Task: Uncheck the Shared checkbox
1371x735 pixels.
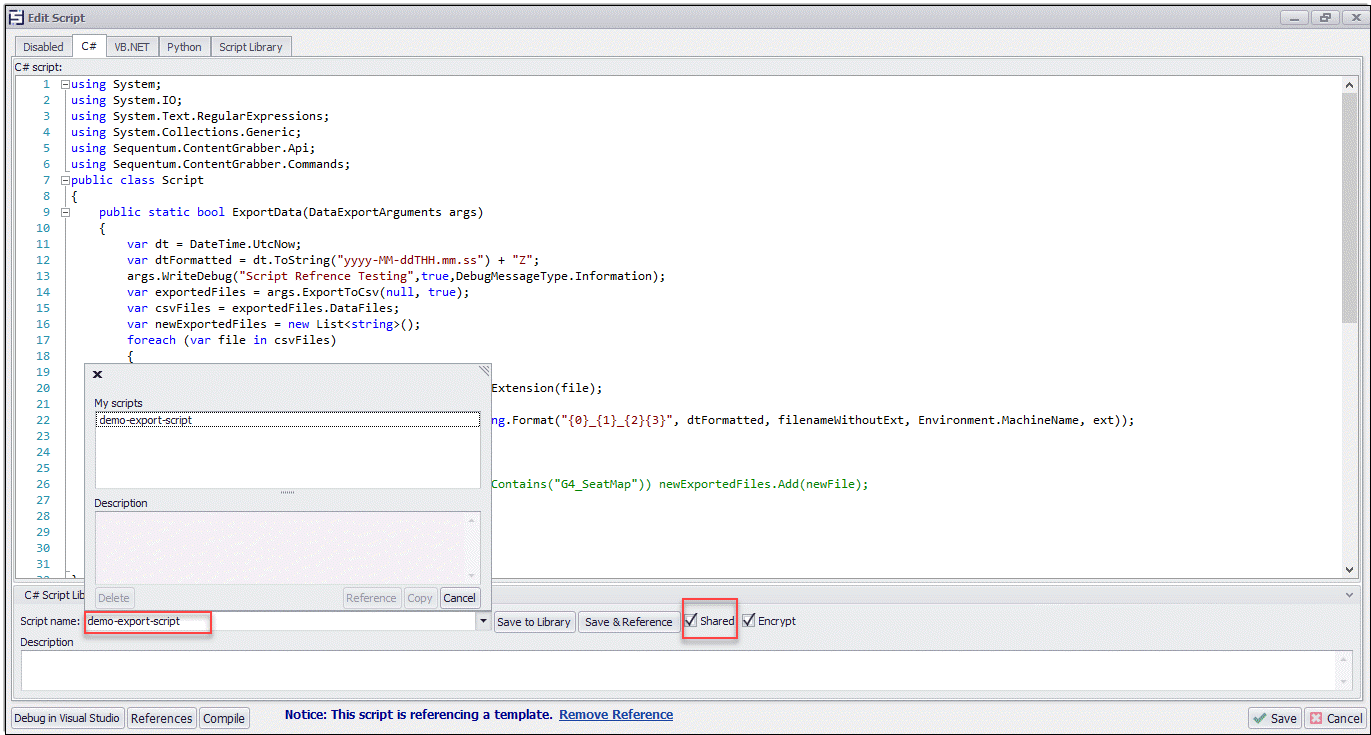Action: pos(692,620)
